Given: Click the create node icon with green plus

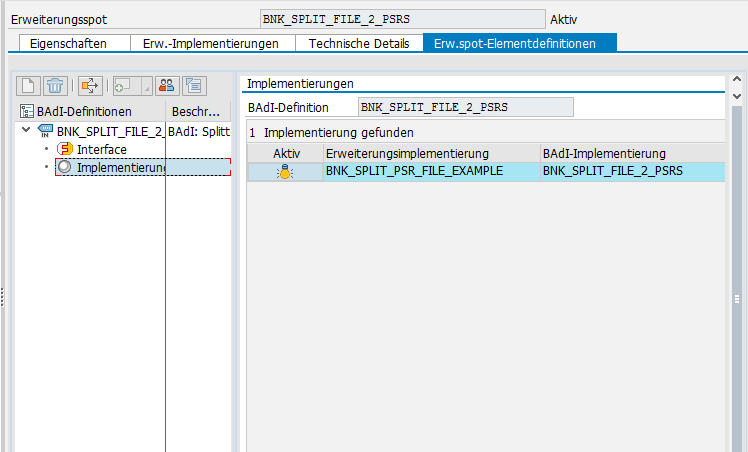Looking at the screenshot, I should pos(125,86).
